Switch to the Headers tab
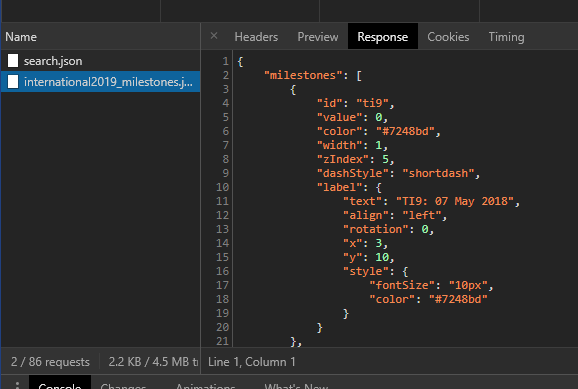 click(x=256, y=37)
